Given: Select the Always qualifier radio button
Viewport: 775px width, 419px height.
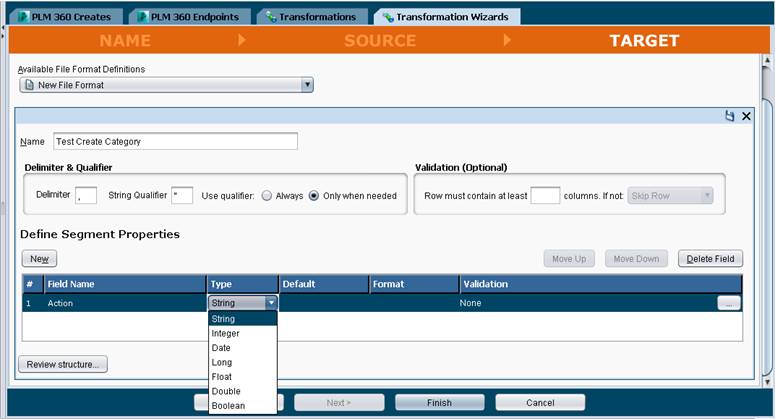Looking at the screenshot, I should pos(267,196).
